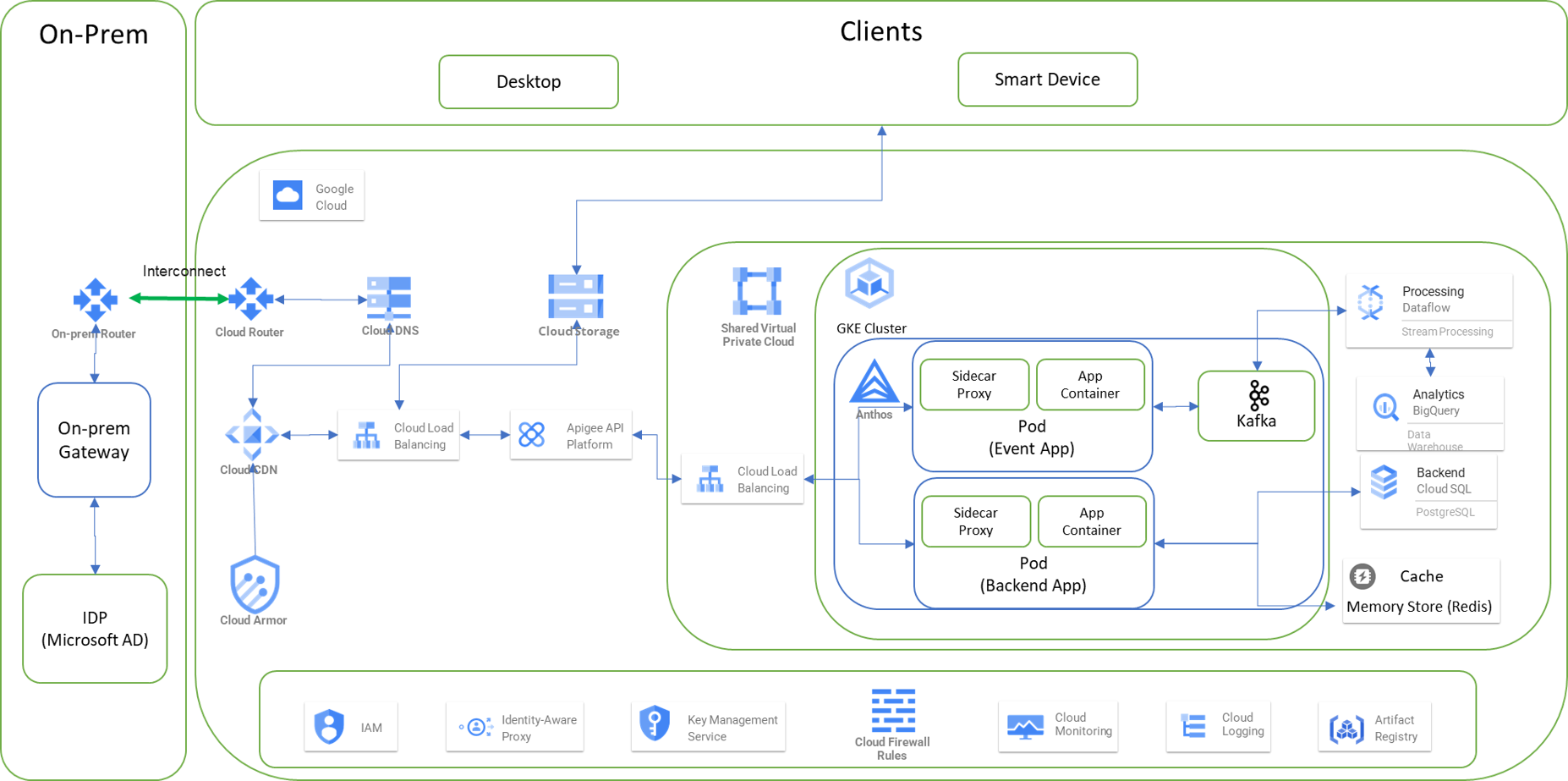Click the Cloud DNS server icon
Image resolution: width=1568 pixels, height=781 pixels.
click(389, 298)
